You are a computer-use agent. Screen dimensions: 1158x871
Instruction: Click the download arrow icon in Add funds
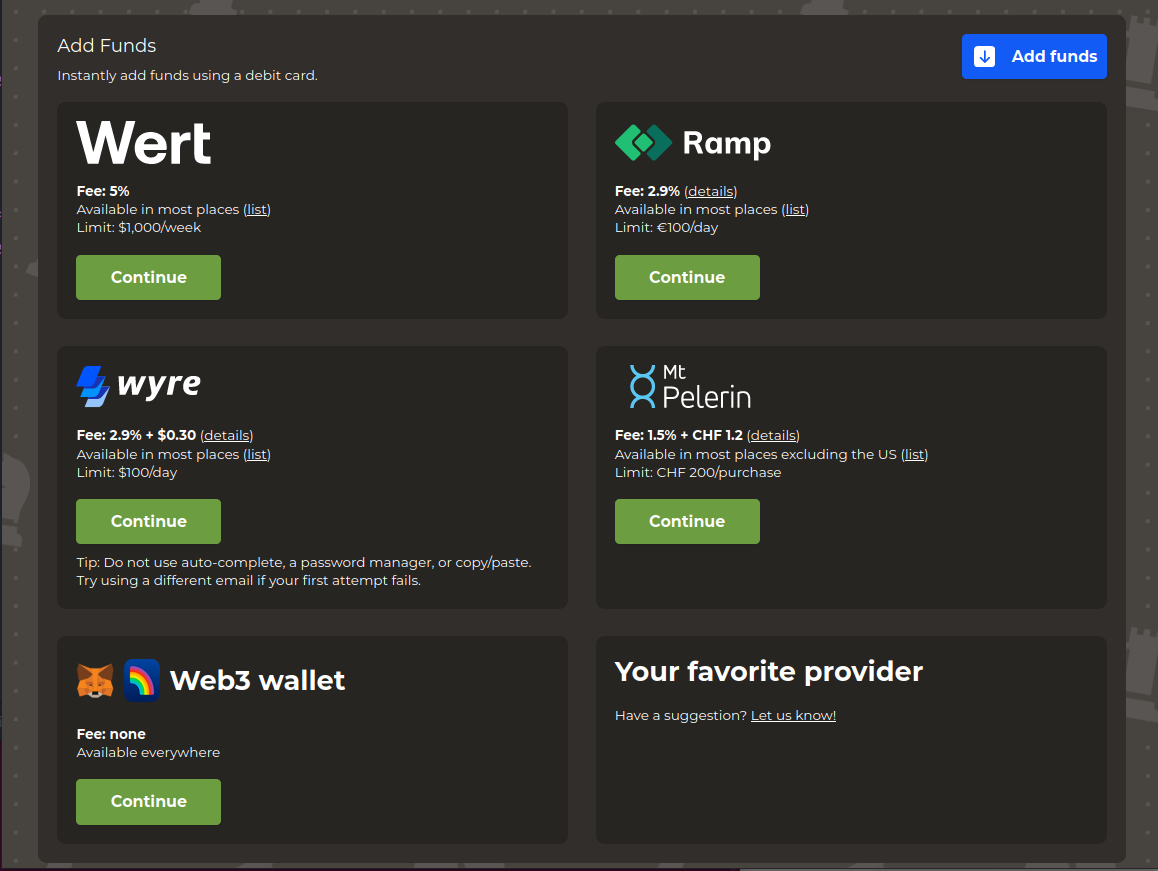click(x=984, y=56)
